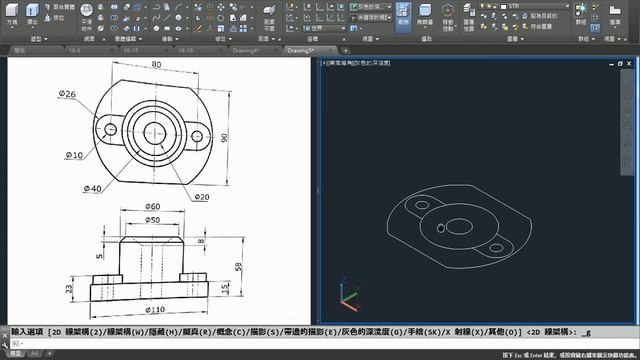
Task: Select the Rectangle tool in 繪製 panel
Action: pos(167,28)
